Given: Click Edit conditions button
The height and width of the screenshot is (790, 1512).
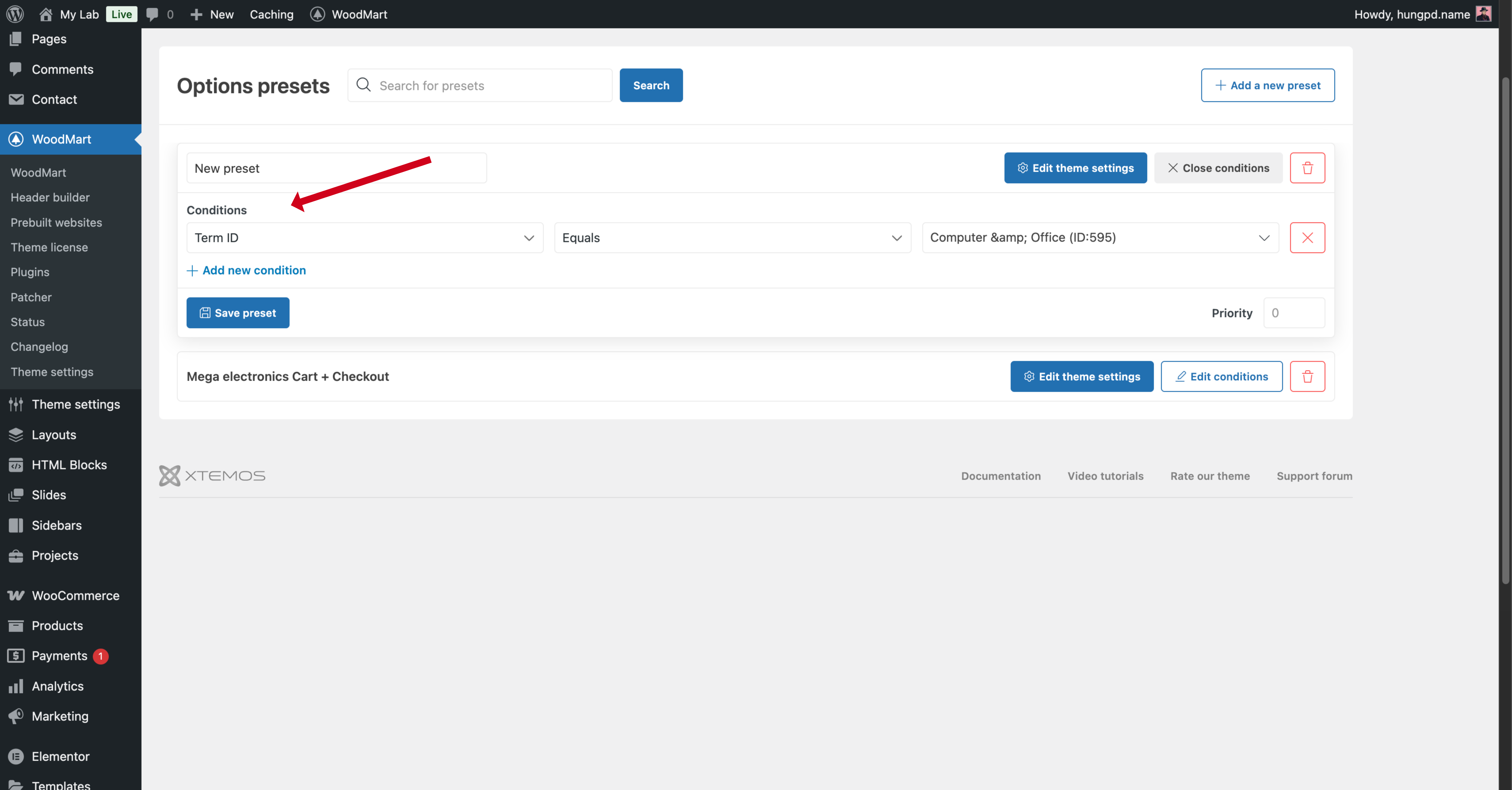Looking at the screenshot, I should [x=1222, y=376].
